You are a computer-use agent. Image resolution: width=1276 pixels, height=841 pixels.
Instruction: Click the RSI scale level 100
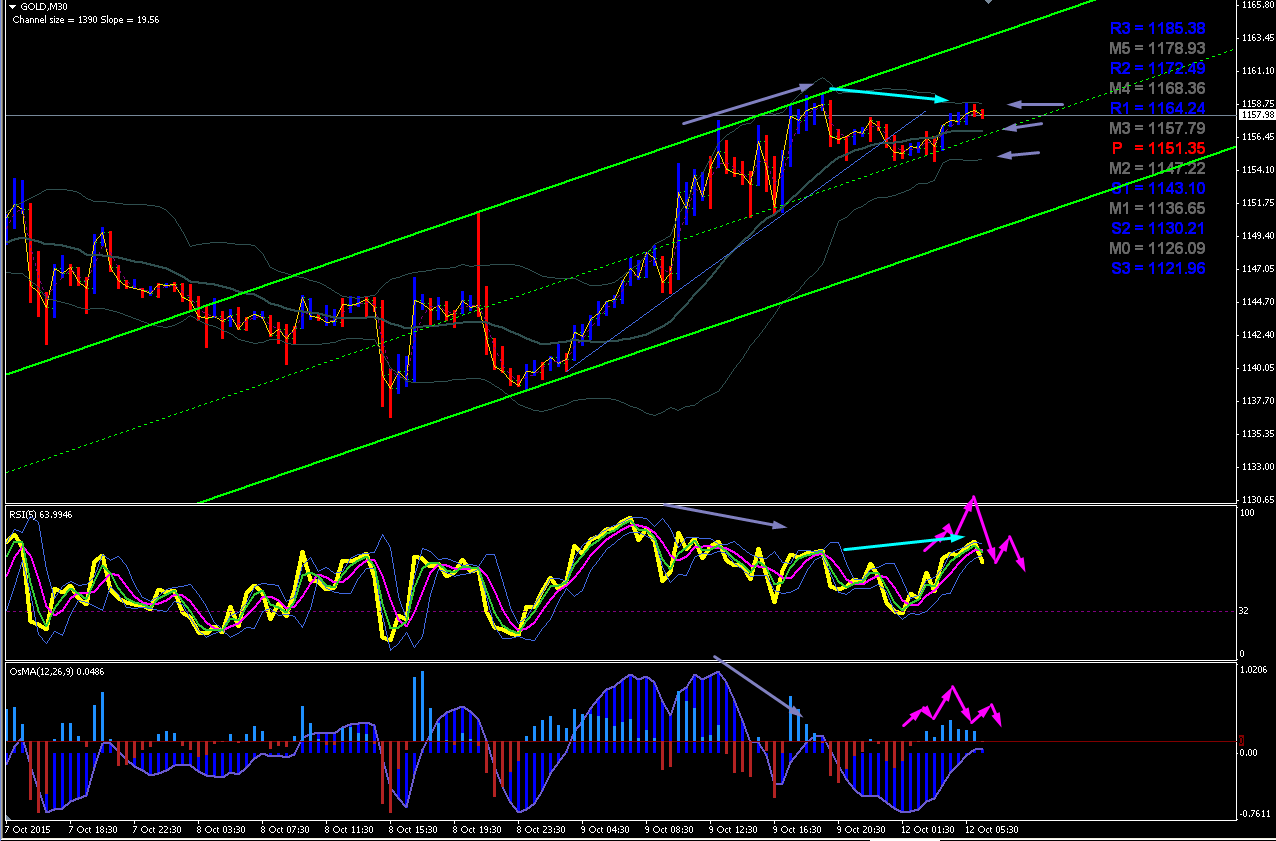[x=1248, y=513]
